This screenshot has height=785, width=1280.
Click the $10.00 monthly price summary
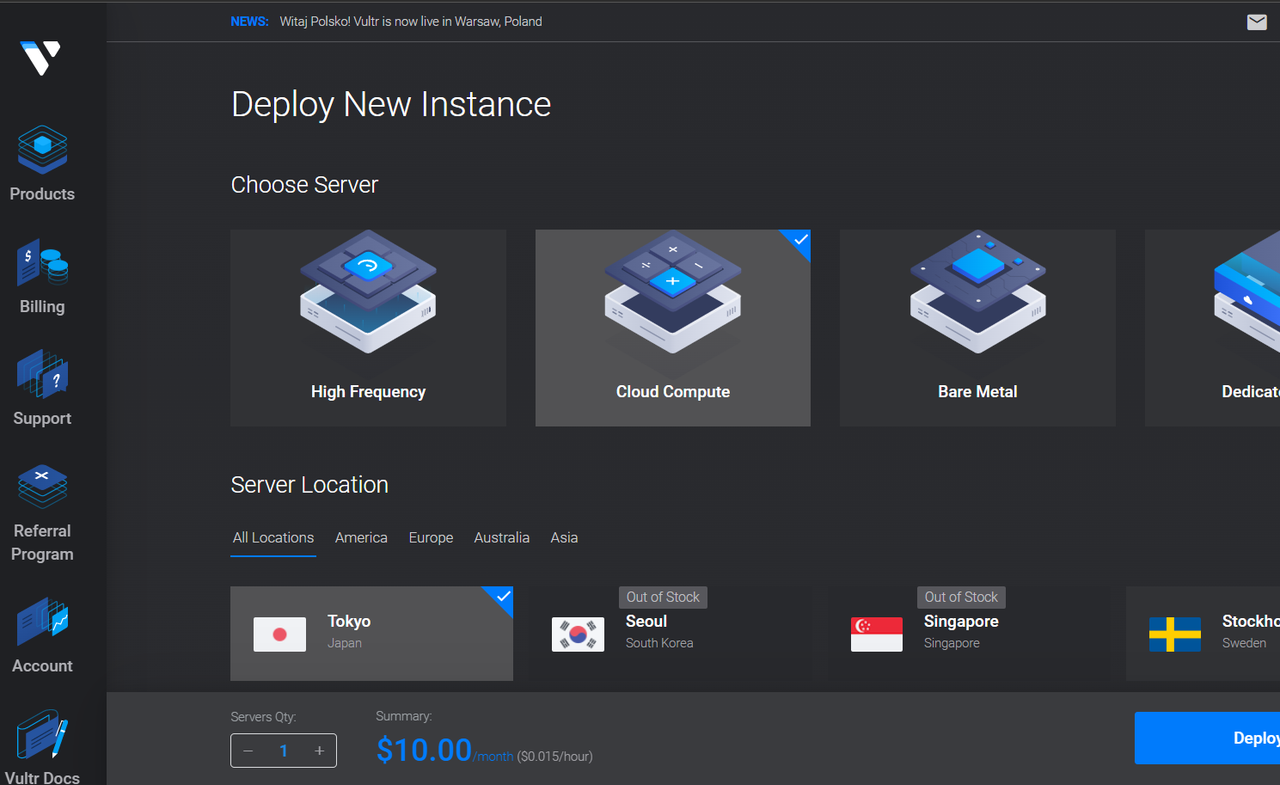[x=423, y=749]
